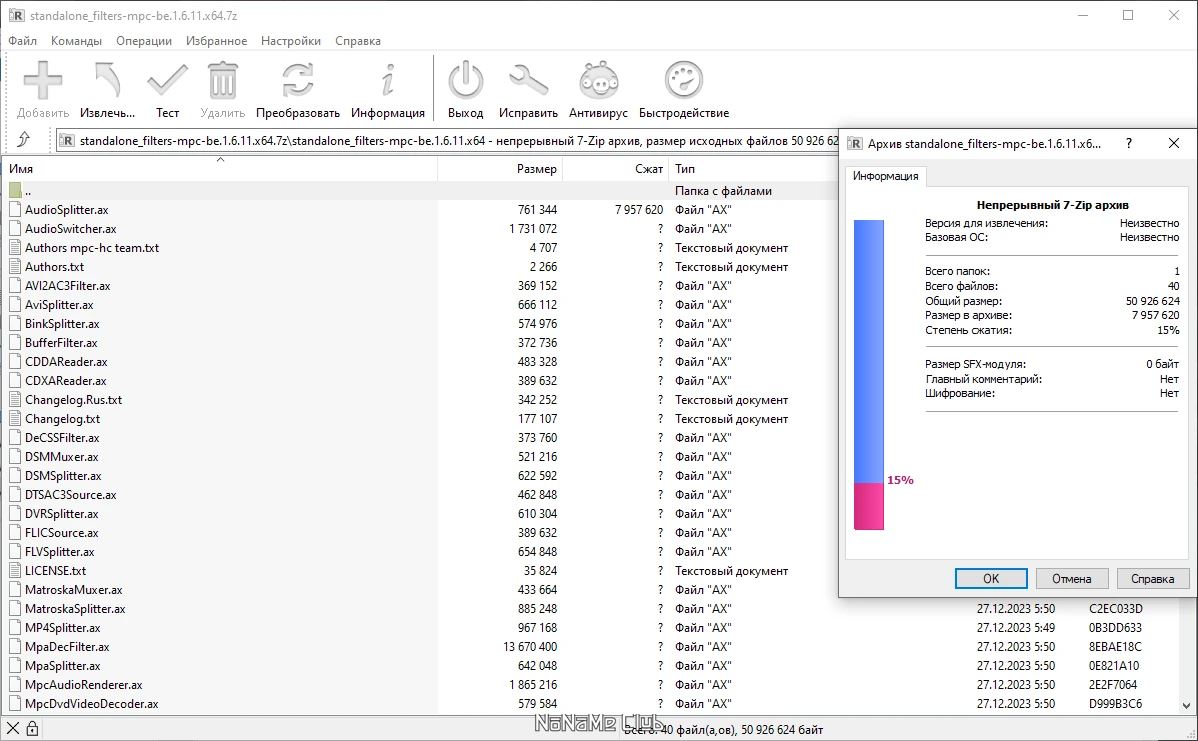
Task: Click the Справка button in dialog
Action: coord(1152,578)
